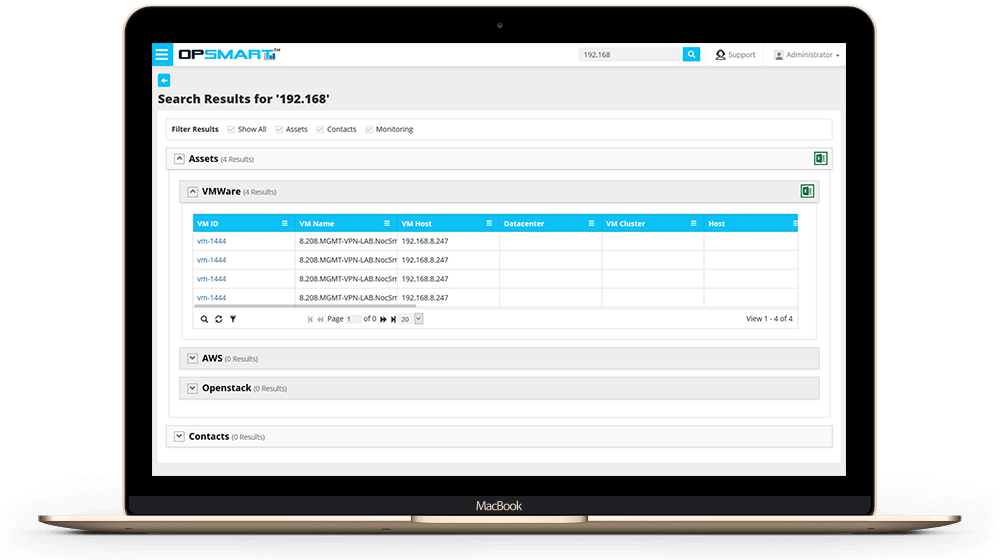The image size is (1000, 560).
Task: Expand the AWS section
Action: 193,358
